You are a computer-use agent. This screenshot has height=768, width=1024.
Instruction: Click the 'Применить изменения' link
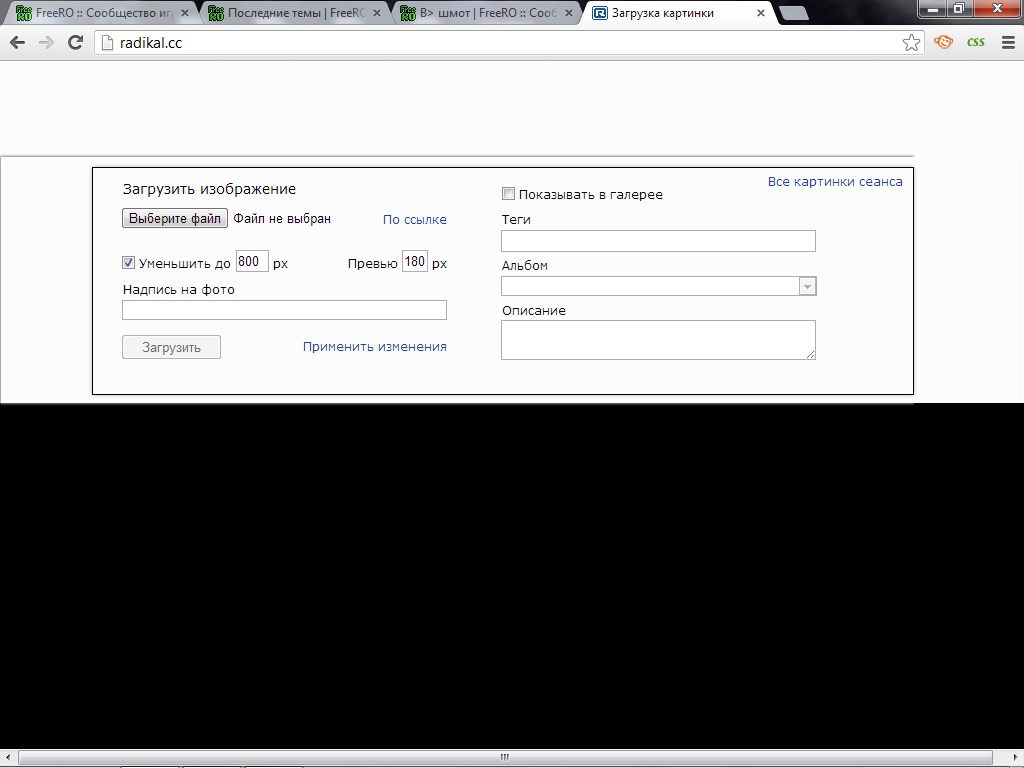coord(374,347)
